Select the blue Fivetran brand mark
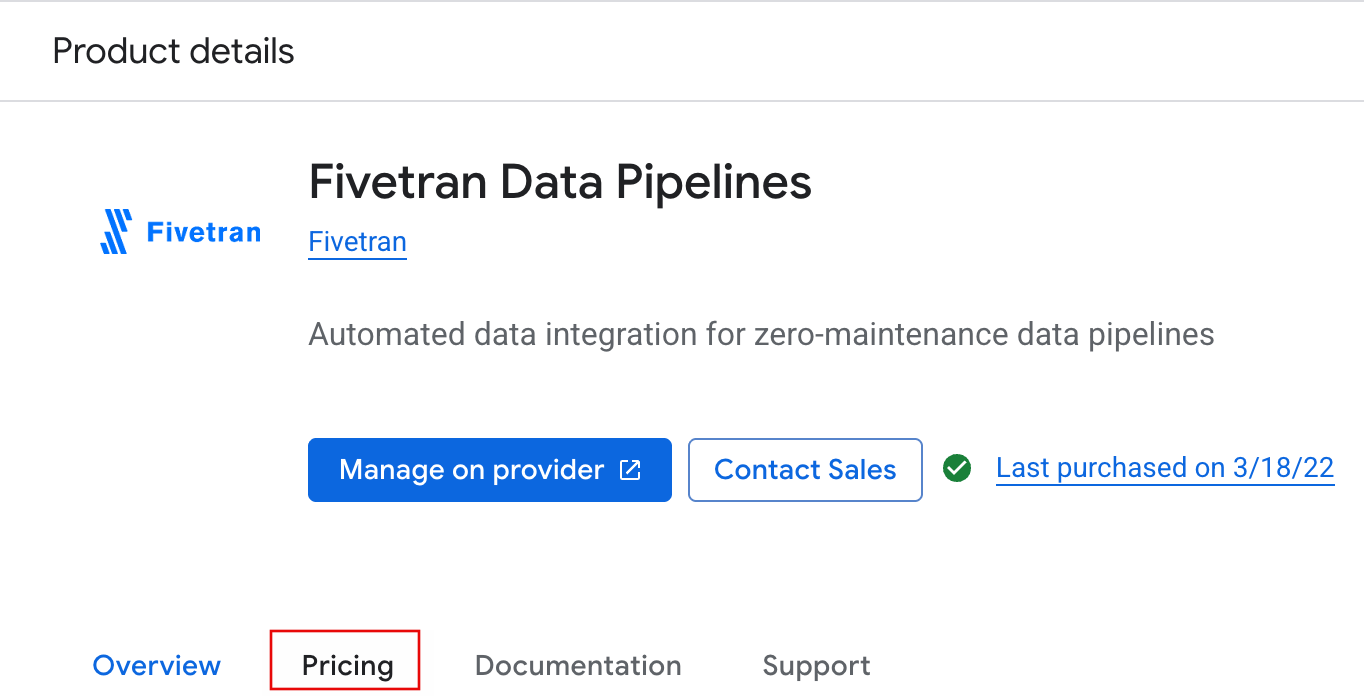 click(x=116, y=231)
